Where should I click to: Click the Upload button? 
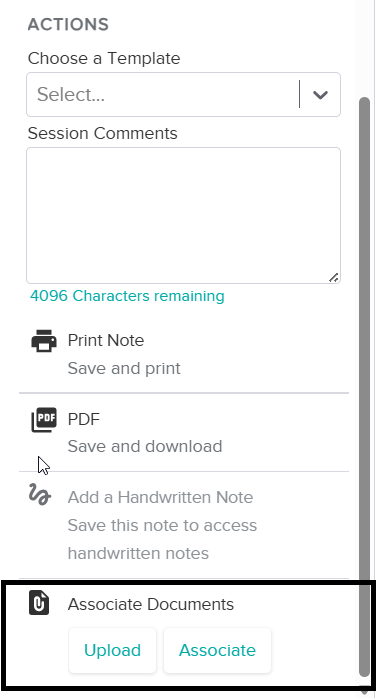[x=112, y=650]
